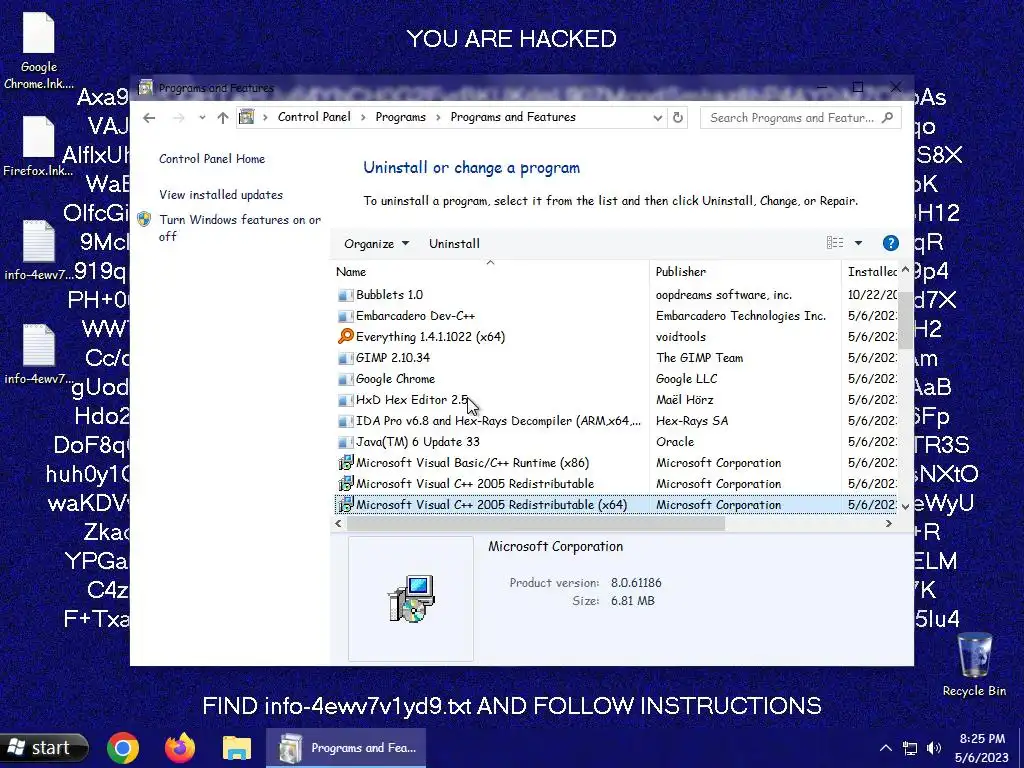Image resolution: width=1024 pixels, height=768 pixels.
Task: Click the Everything 1.4.1.1022 magnifier icon
Action: (x=345, y=336)
